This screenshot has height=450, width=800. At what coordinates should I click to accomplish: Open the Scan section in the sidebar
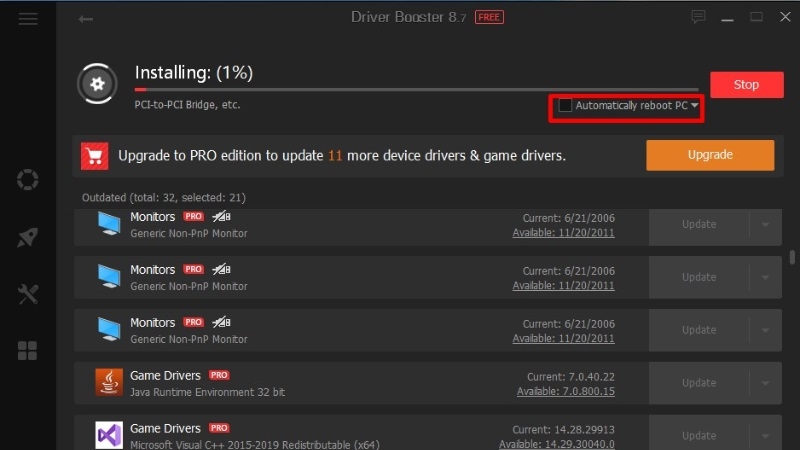coord(28,180)
